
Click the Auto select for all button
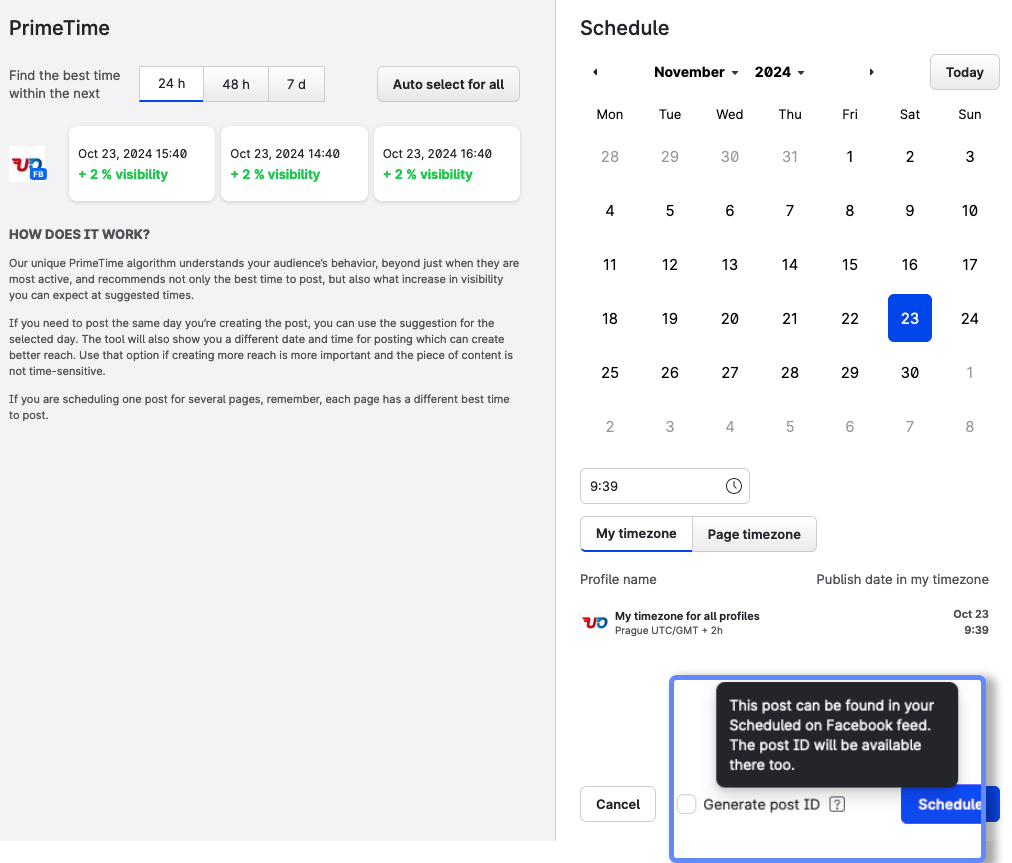click(x=448, y=84)
